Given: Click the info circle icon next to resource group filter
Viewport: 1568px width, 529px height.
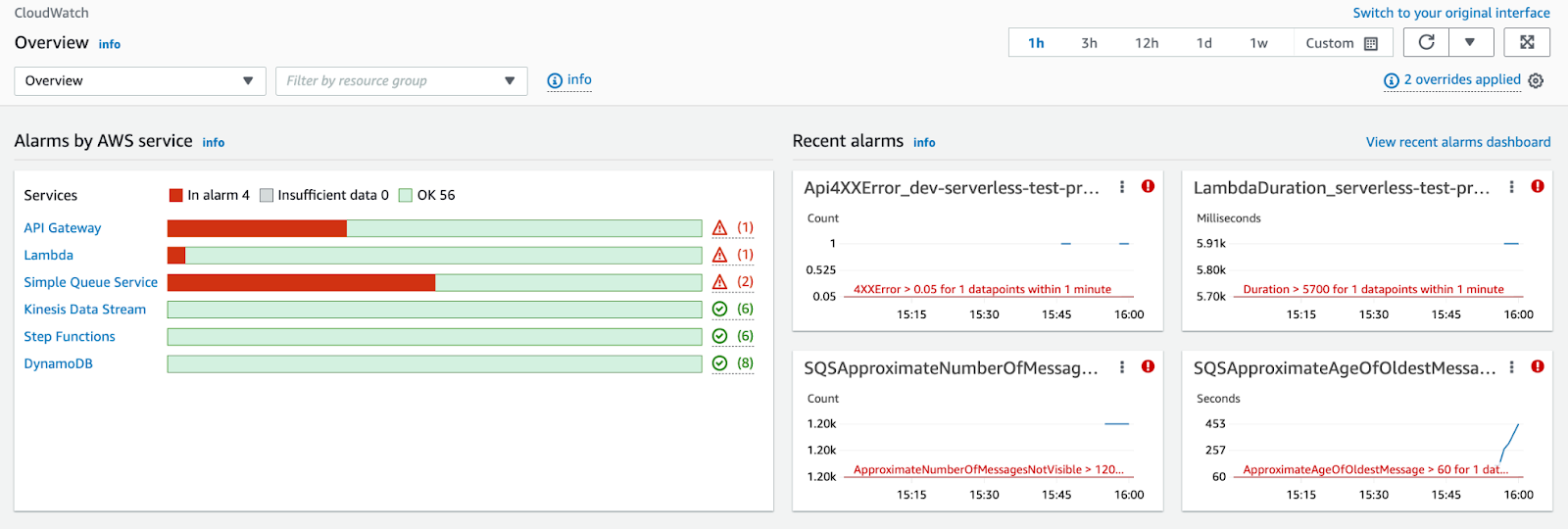Looking at the screenshot, I should (555, 80).
